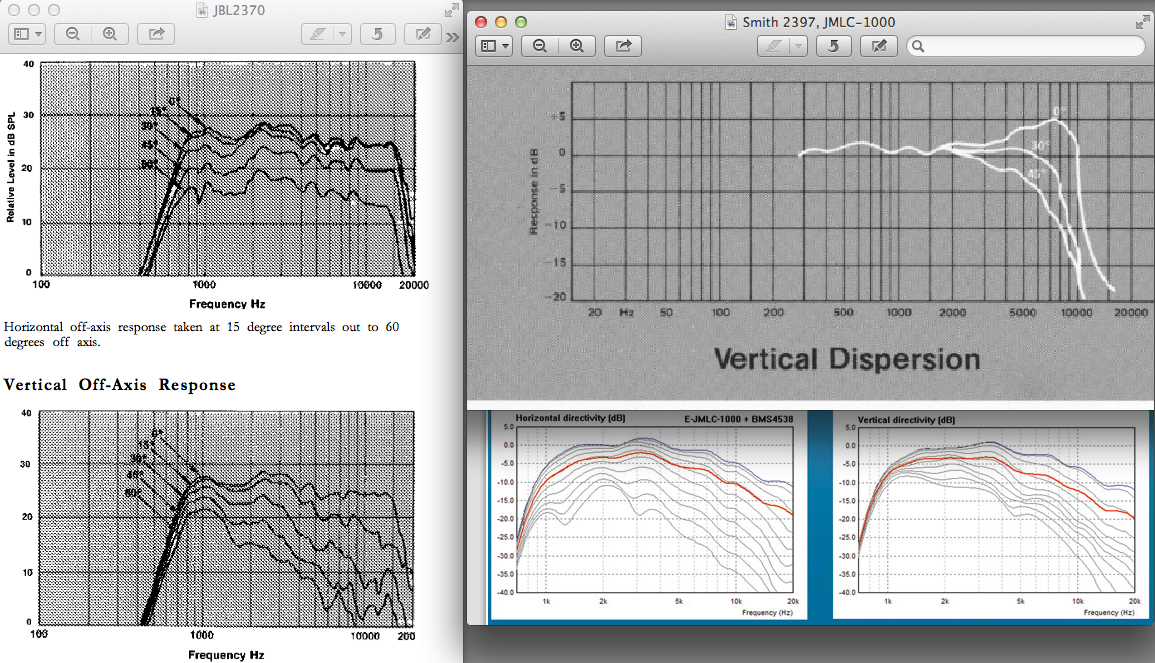Zoom in on the Smith 2397 image
The image size is (1155, 663).
(577, 46)
